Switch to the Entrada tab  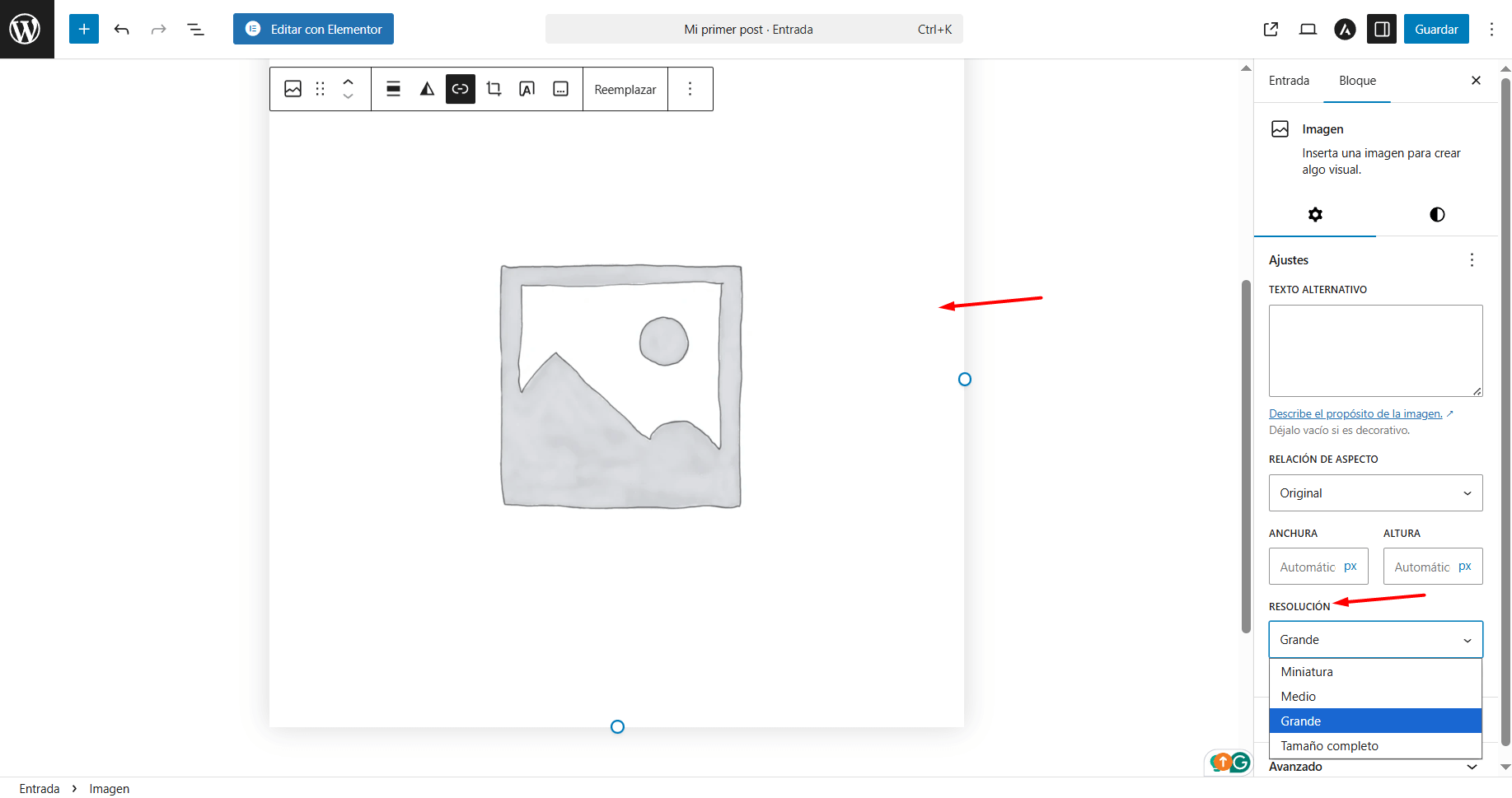click(x=1289, y=81)
